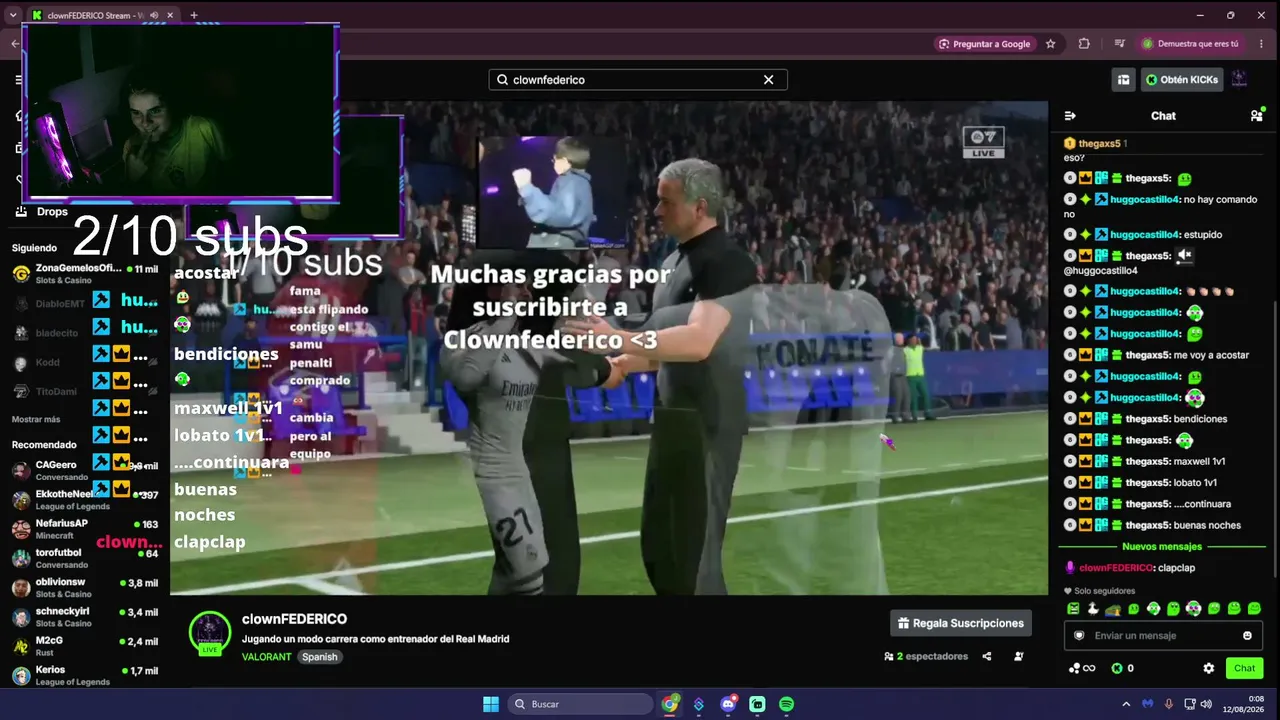Open Streamlabs icon in taskbar
The image size is (1280, 720).
click(x=757, y=704)
